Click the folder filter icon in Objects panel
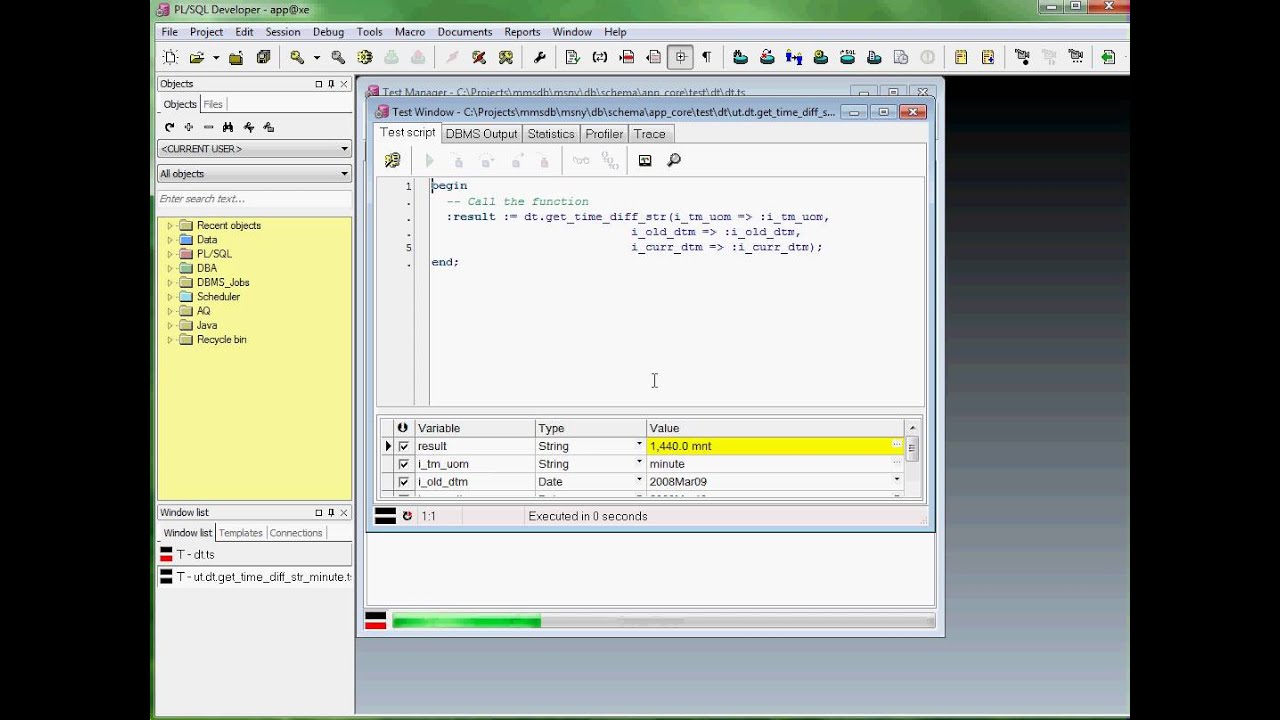Viewport: 1280px width, 720px height. (268, 127)
